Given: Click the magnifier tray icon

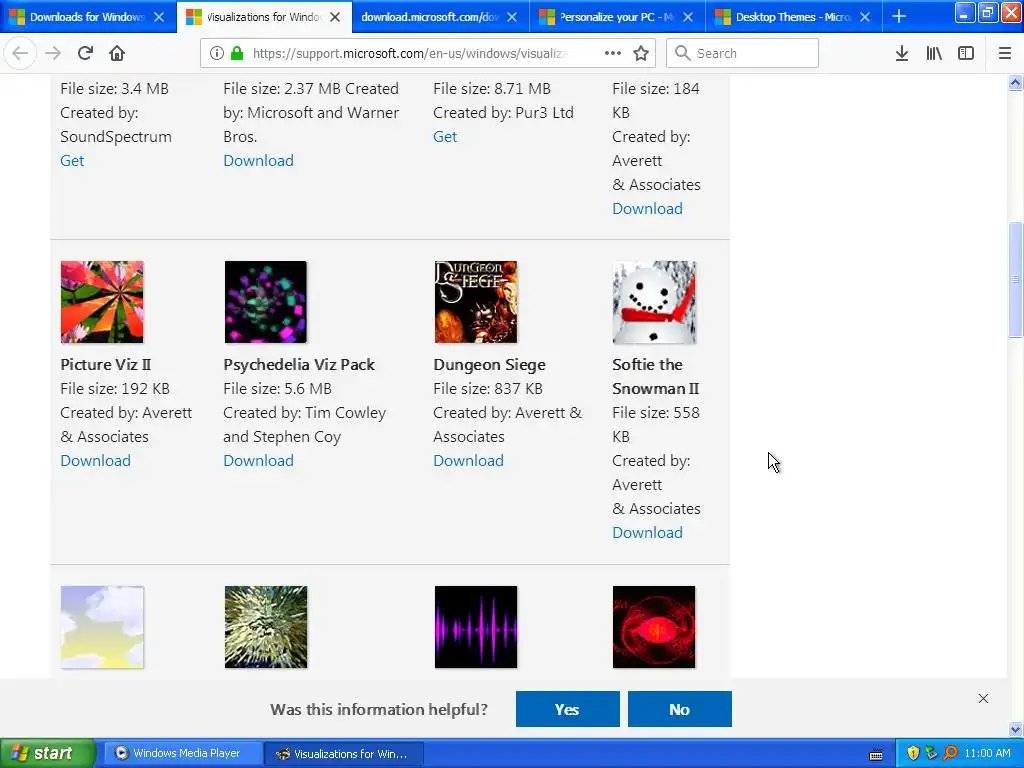Looking at the screenshot, I should pos(950,753).
